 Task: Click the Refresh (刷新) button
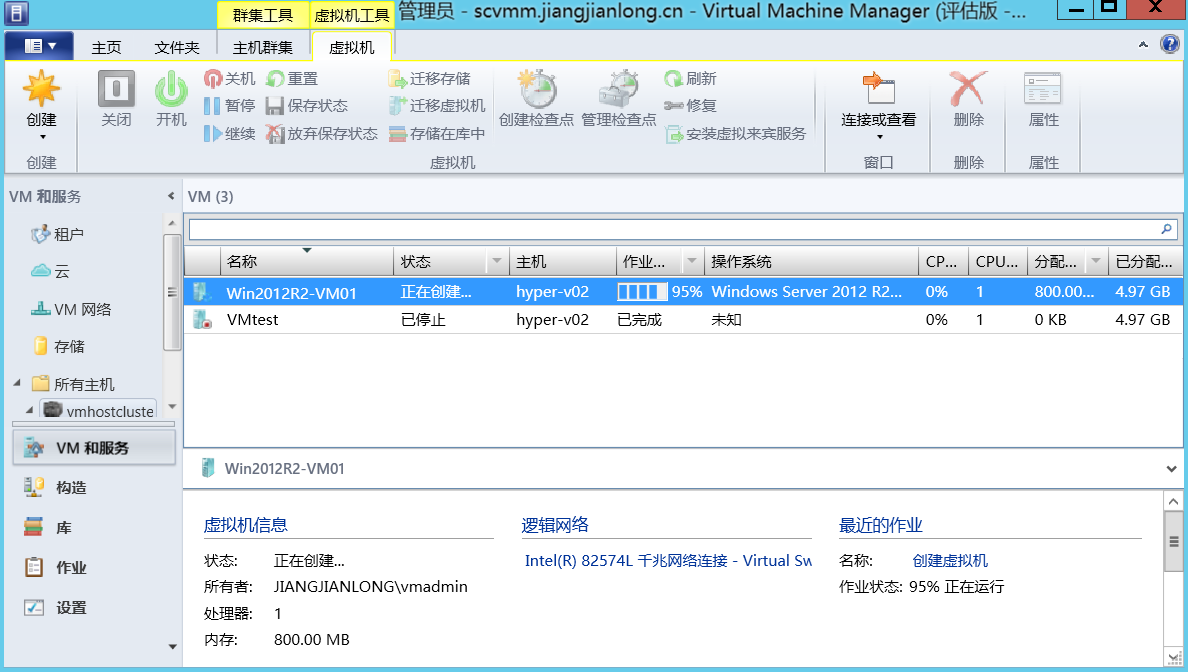click(690, 78)
